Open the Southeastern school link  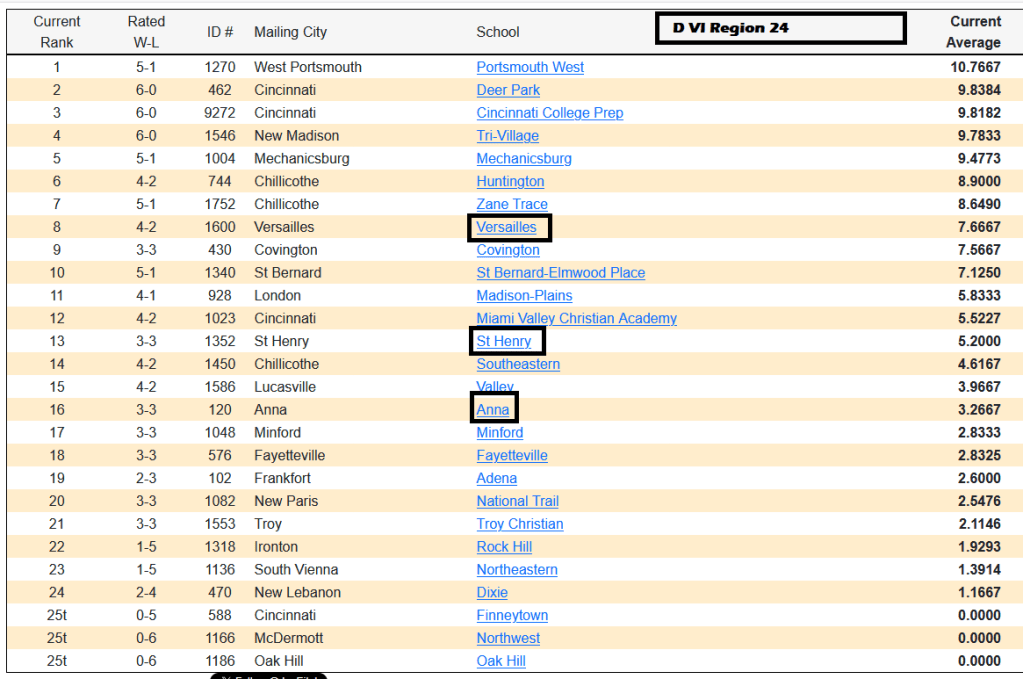[x=518, y=364]
